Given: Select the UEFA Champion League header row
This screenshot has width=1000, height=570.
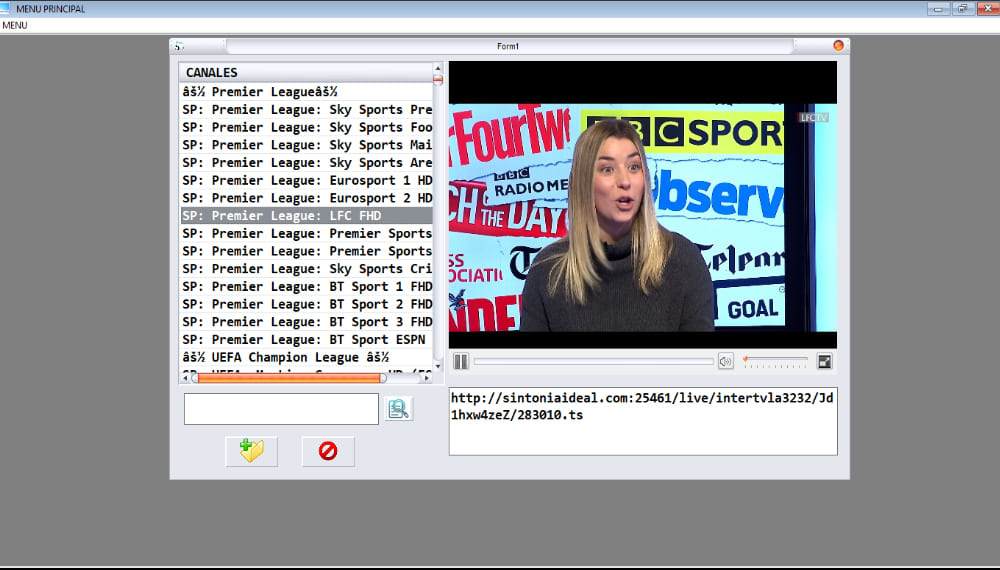Looking at the screenshot, I should point(306,358).
